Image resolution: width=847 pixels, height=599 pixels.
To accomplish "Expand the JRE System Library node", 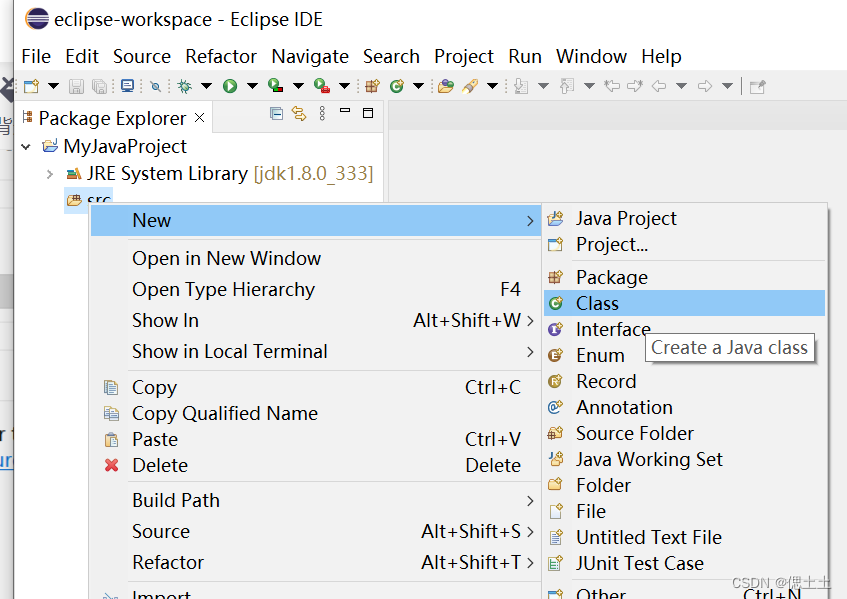I will (x=50, y=174).
